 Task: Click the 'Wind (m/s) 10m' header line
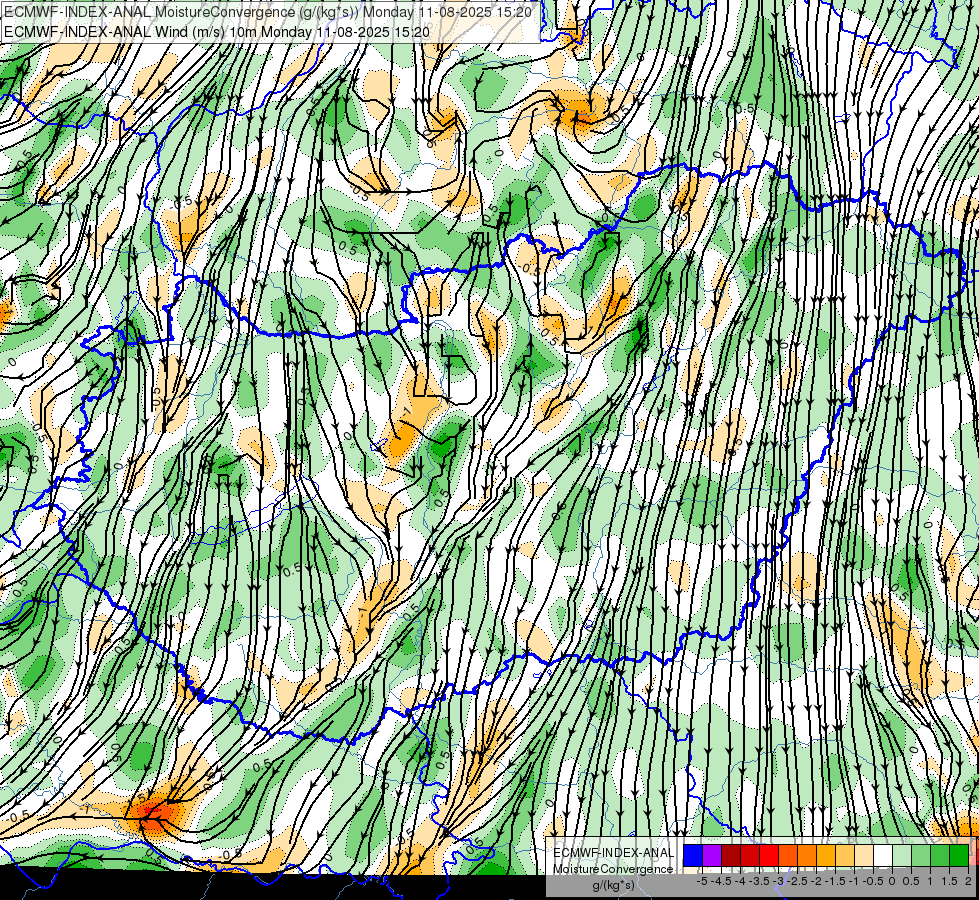pyautogui.click(x=217, y=31)
